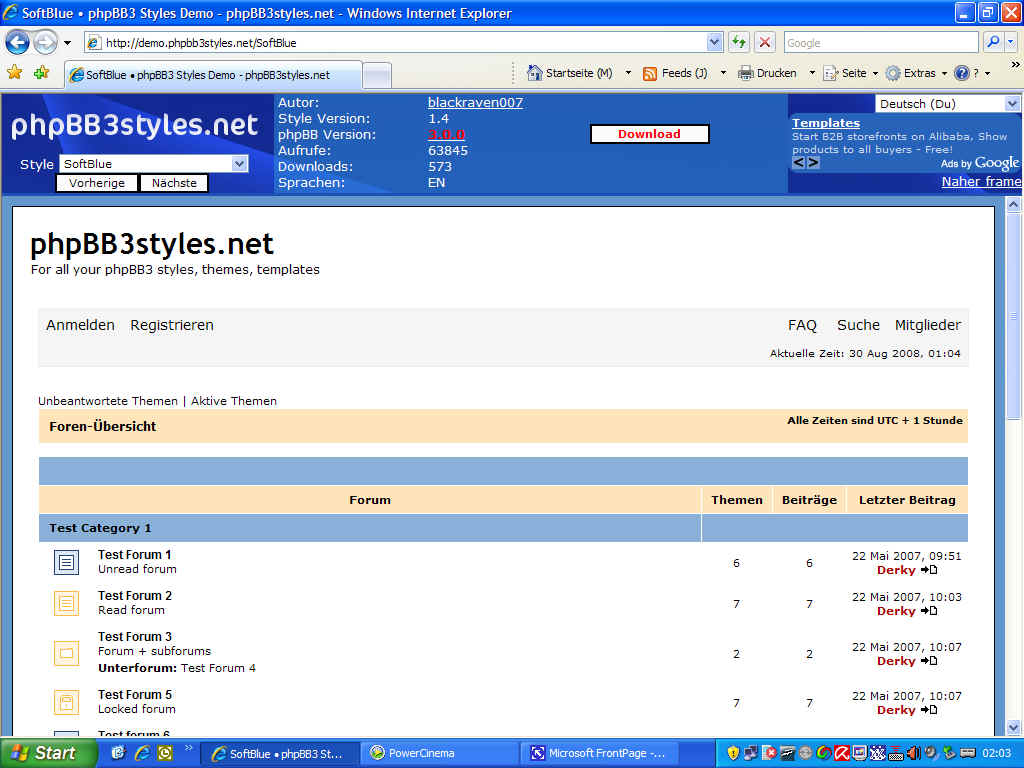Open the Mitglieder members link
Viewport: 1024px width, 768px height.
tap(928, 325)
